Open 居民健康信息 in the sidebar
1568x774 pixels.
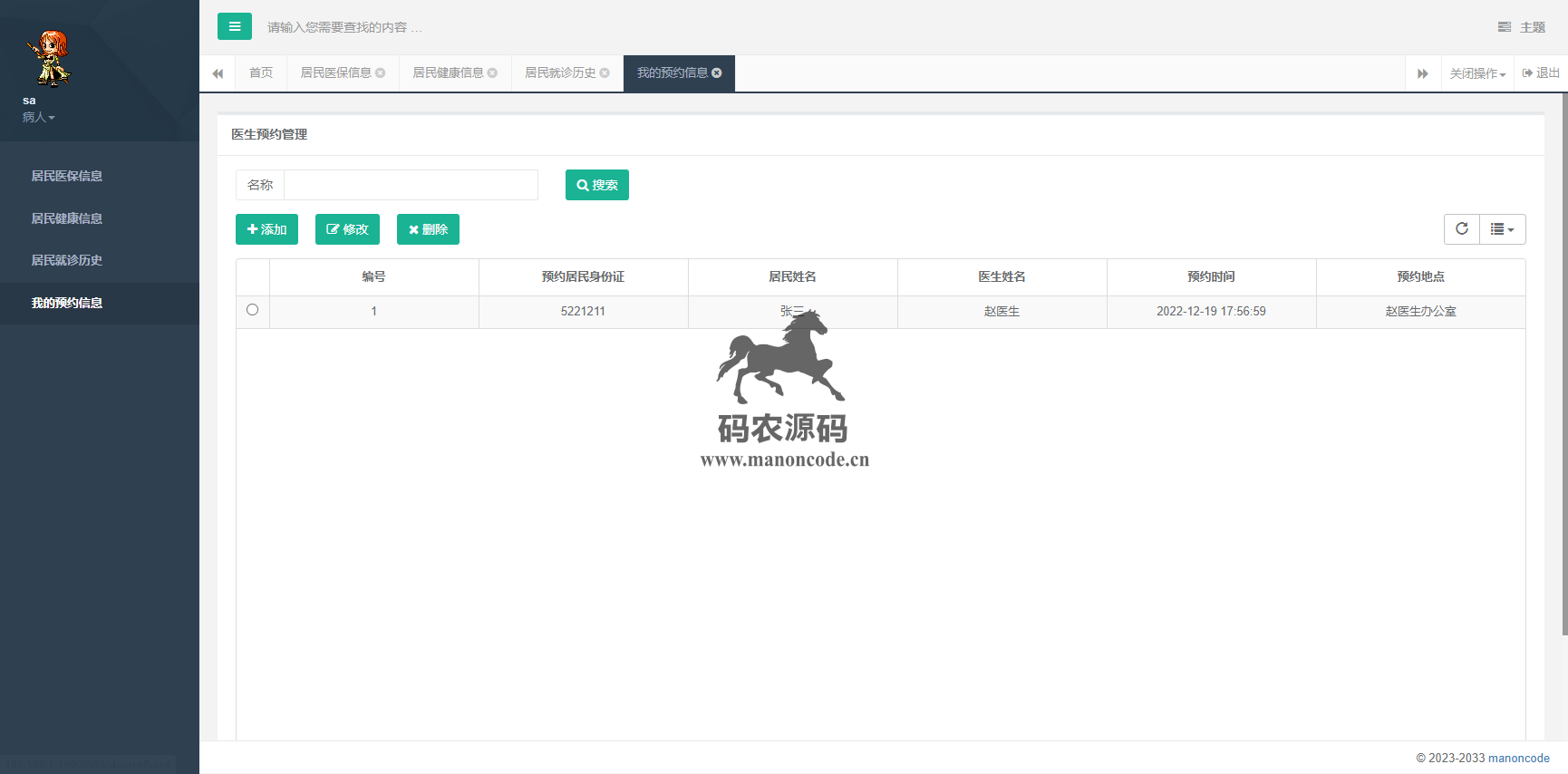click(x=67, y=218)
